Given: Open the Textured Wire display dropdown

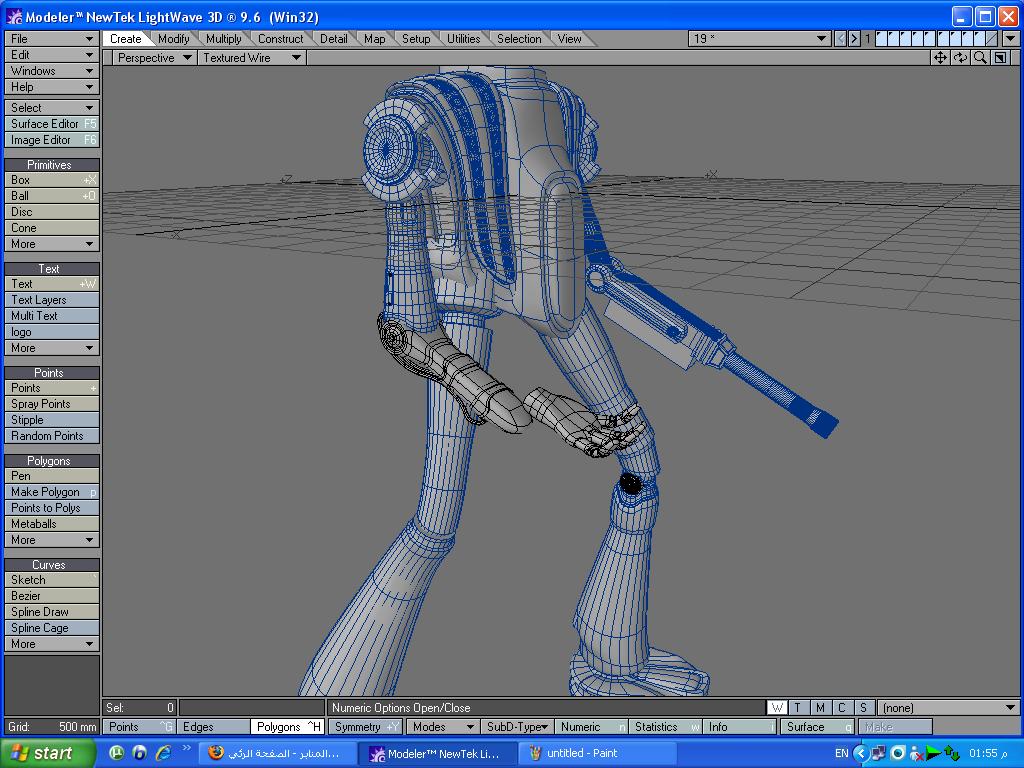Looking at the screenshot, I should (251, 57).
